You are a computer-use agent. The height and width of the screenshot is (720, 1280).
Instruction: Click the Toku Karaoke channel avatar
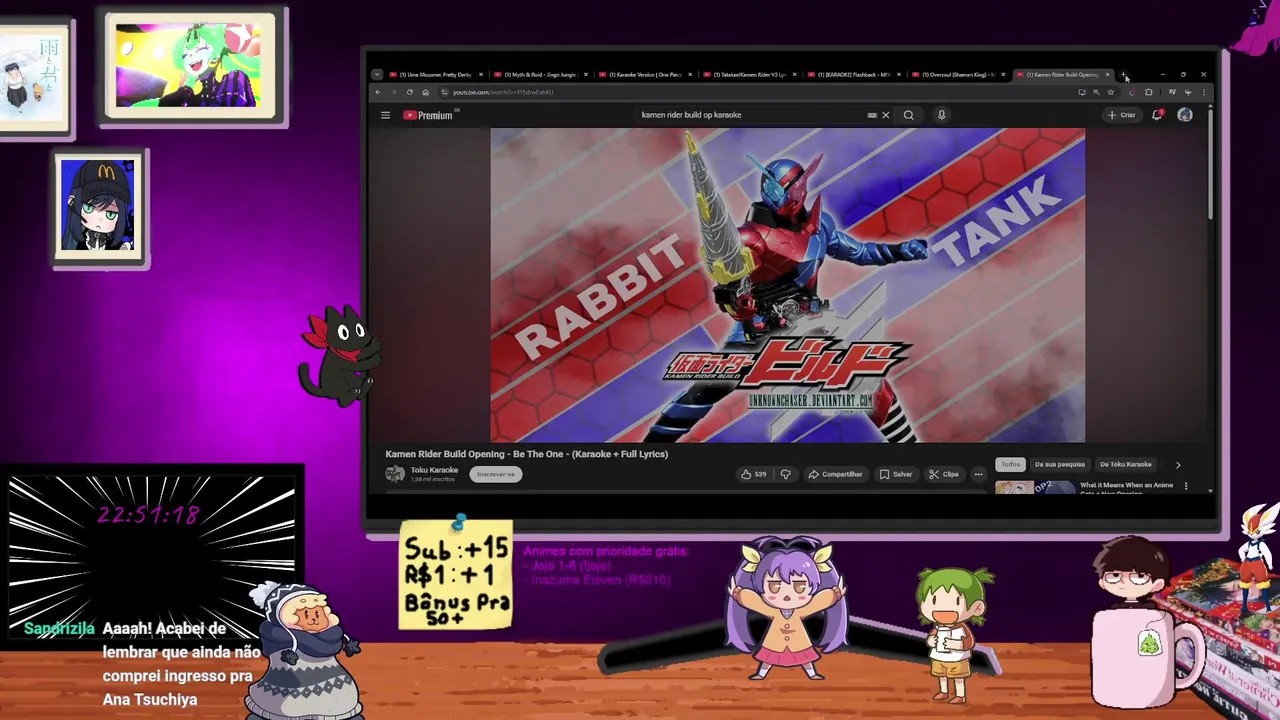pyautogui.click(x=395, y=474)
